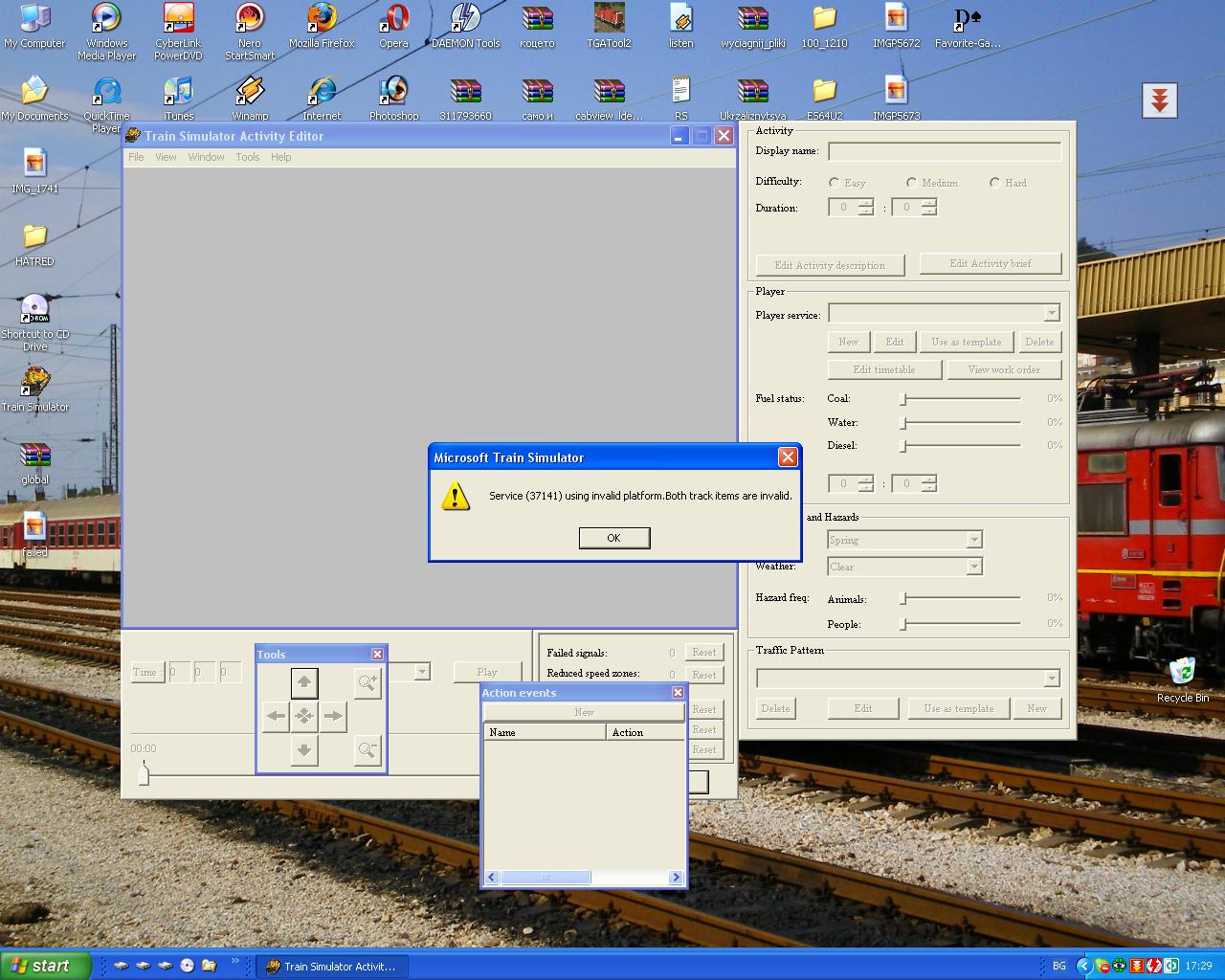The height and width of the screenshot is (980, 1225).
Task: Open the dropdown left of Play button
Action: tap(422, 673)
